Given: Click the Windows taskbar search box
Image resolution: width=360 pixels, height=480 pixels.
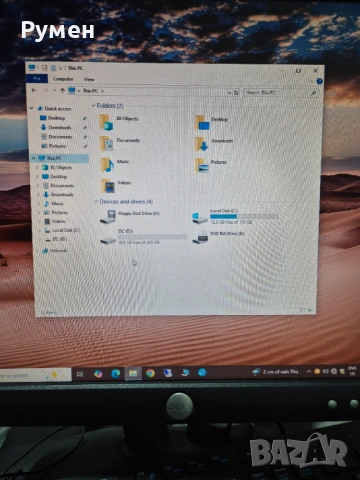Looking at the screenshot, I should [35, 375].
